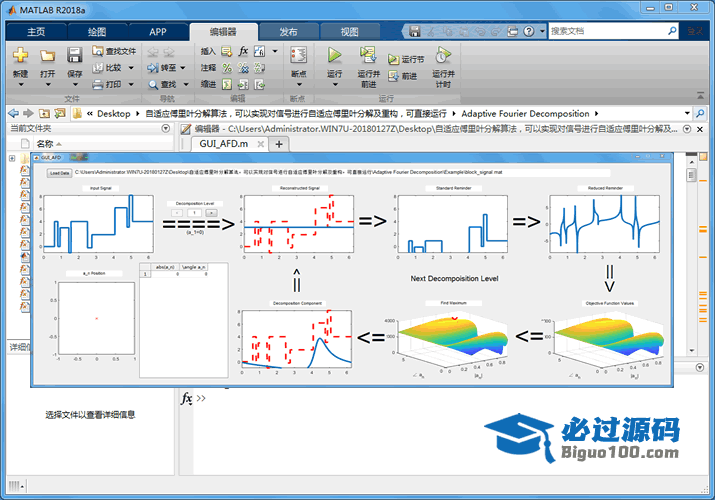Open the 比较 dropdown arrow
The height and width of the screenshot is (500, 715).
(x=131, y=68)
